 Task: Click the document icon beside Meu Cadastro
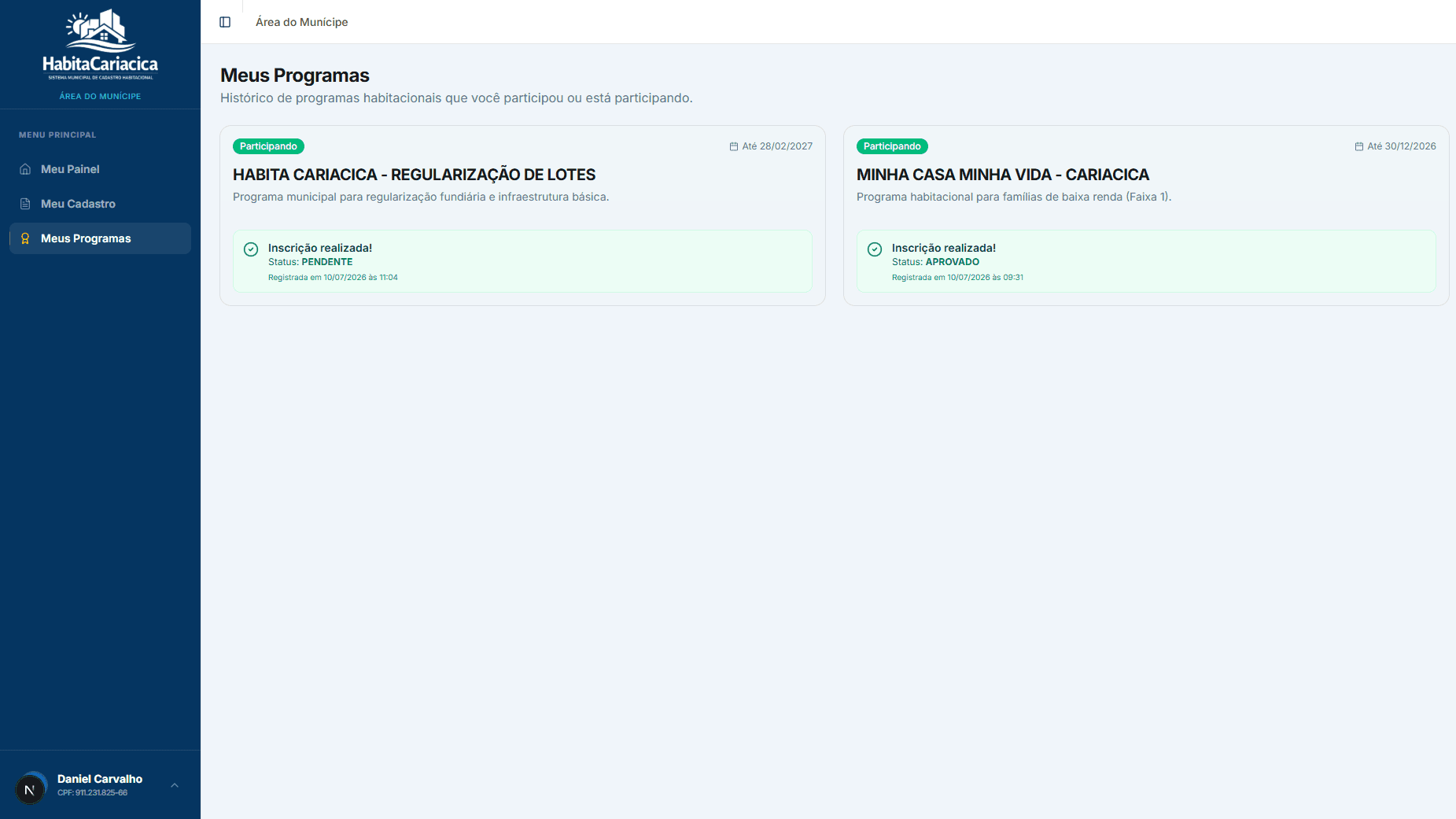click(x=25, y=204)
